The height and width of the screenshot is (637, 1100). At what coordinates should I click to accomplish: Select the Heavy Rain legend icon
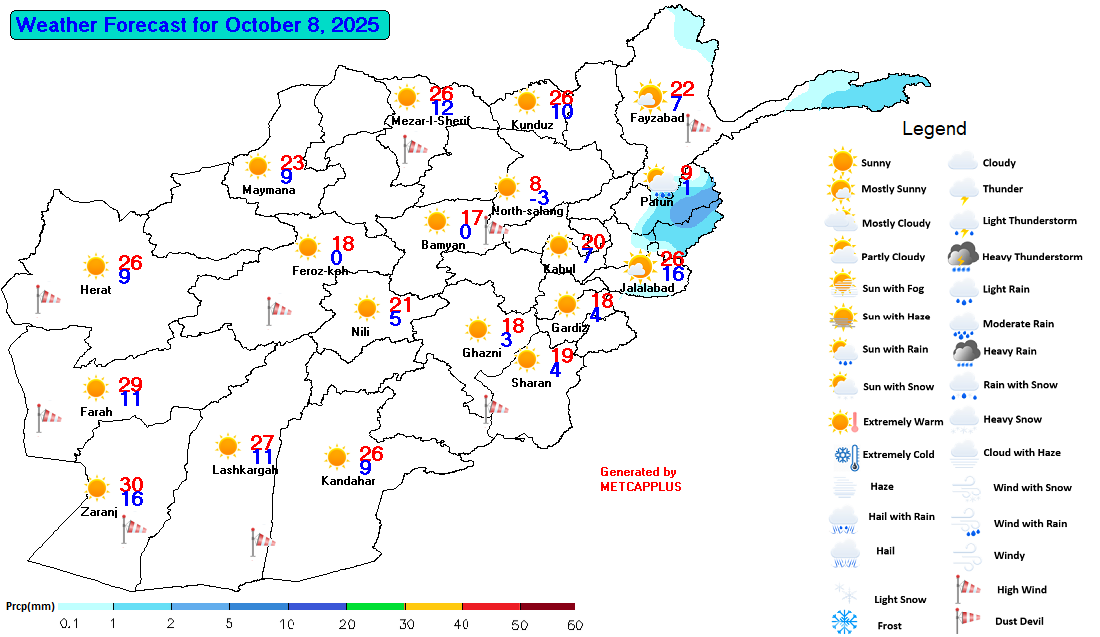pyautogui.click(x=965, y=351)
